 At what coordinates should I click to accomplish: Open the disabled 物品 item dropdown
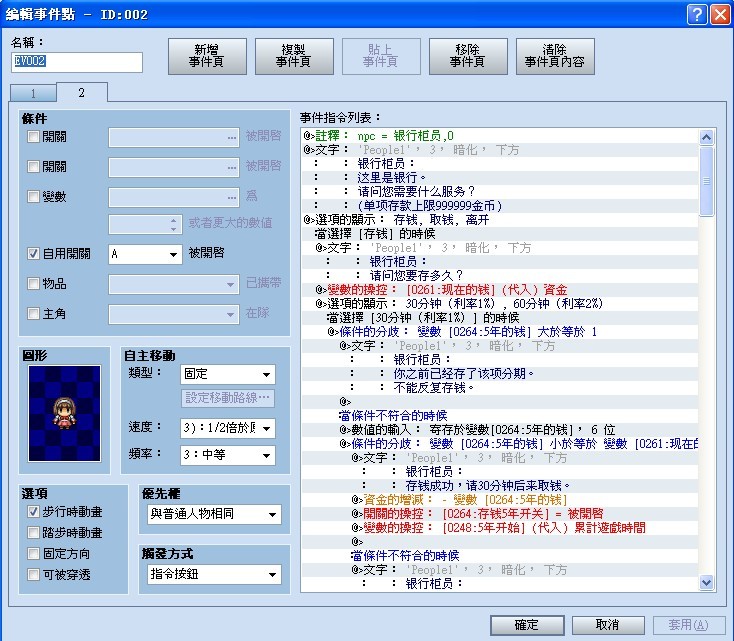click(174, 284)
